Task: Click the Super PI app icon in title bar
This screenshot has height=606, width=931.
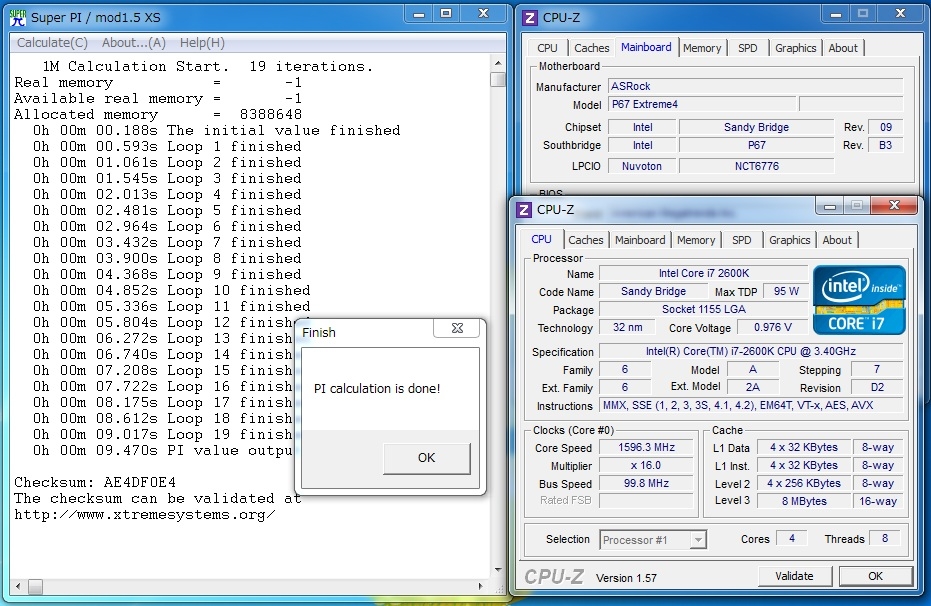Action: (x=18, y=18)
